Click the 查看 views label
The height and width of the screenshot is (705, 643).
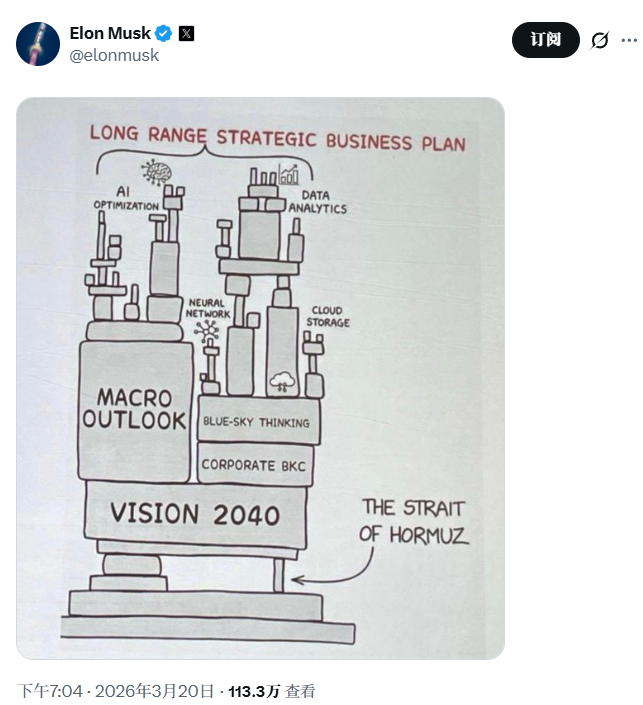[x=300, y=691]
